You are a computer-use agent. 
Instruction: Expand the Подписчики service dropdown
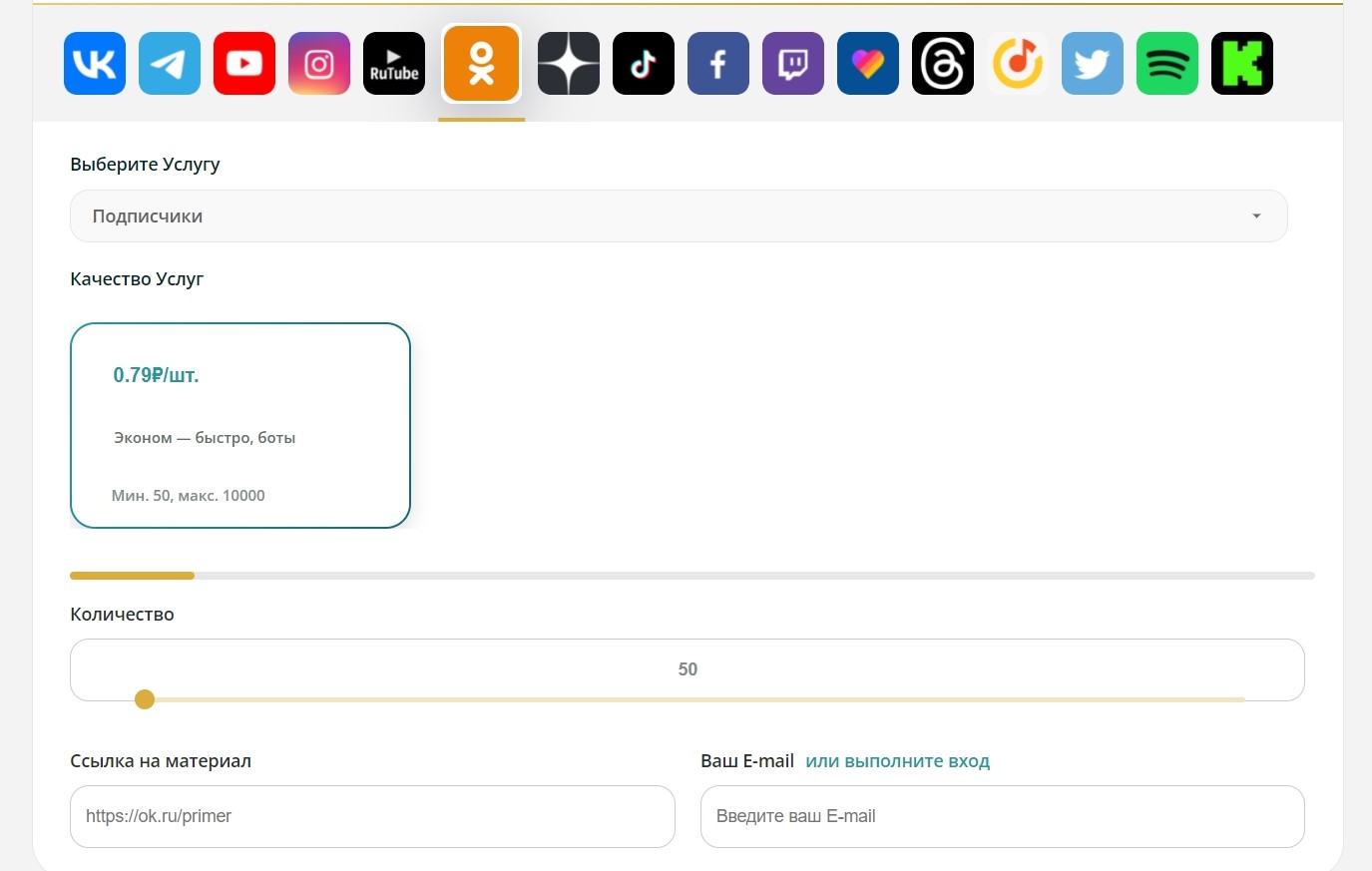[679, 216]
